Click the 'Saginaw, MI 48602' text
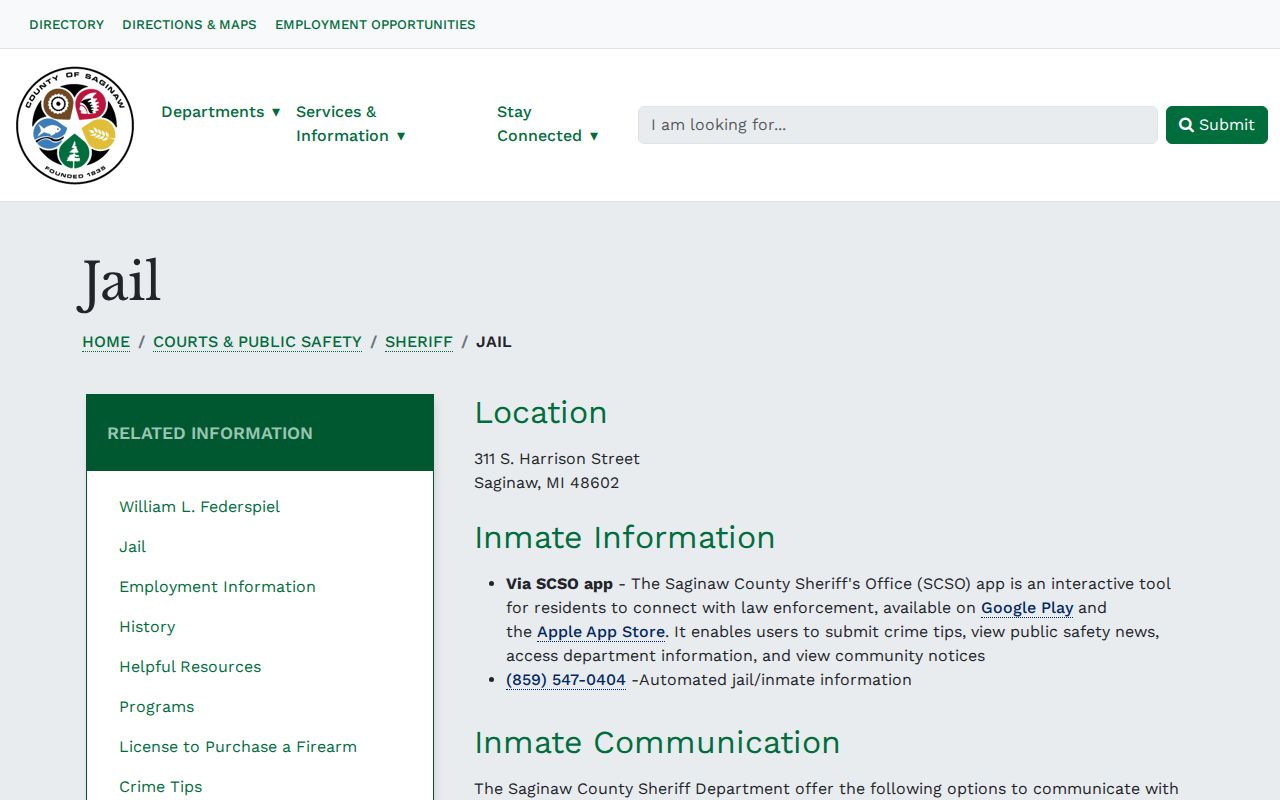 [547, 483]
